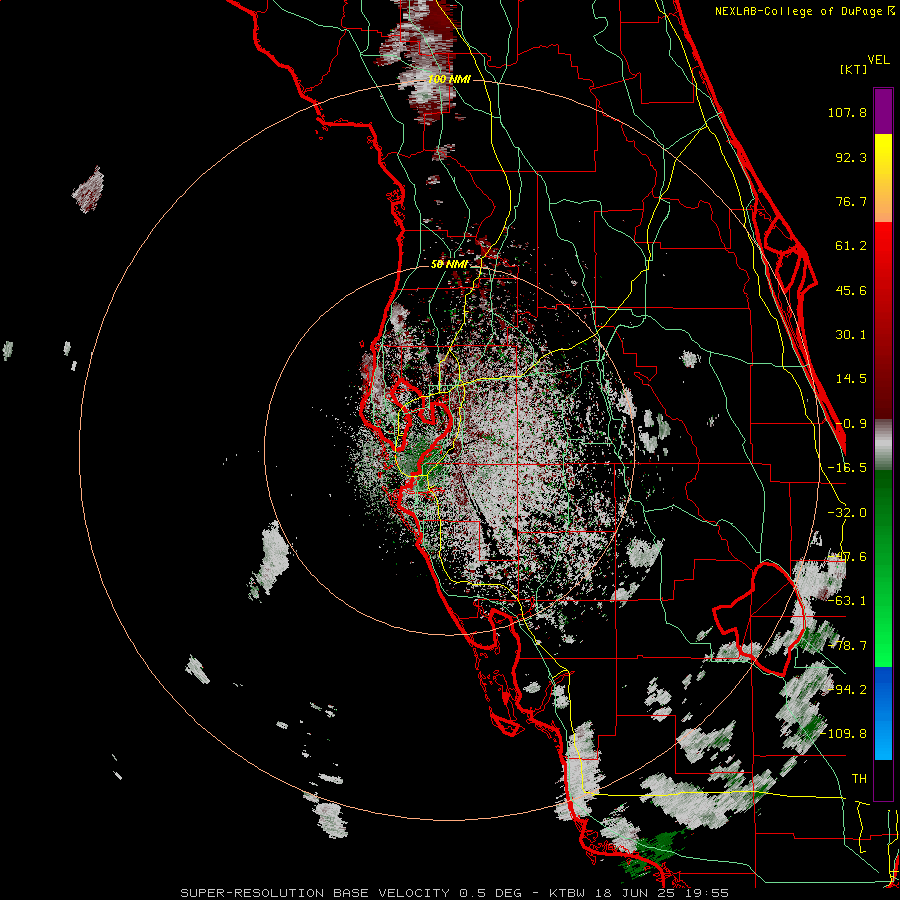Screen dimensions: 900x900
Task: Pick the yellow-orange segment of the velocity scale
Action: [x=883, y=178]
